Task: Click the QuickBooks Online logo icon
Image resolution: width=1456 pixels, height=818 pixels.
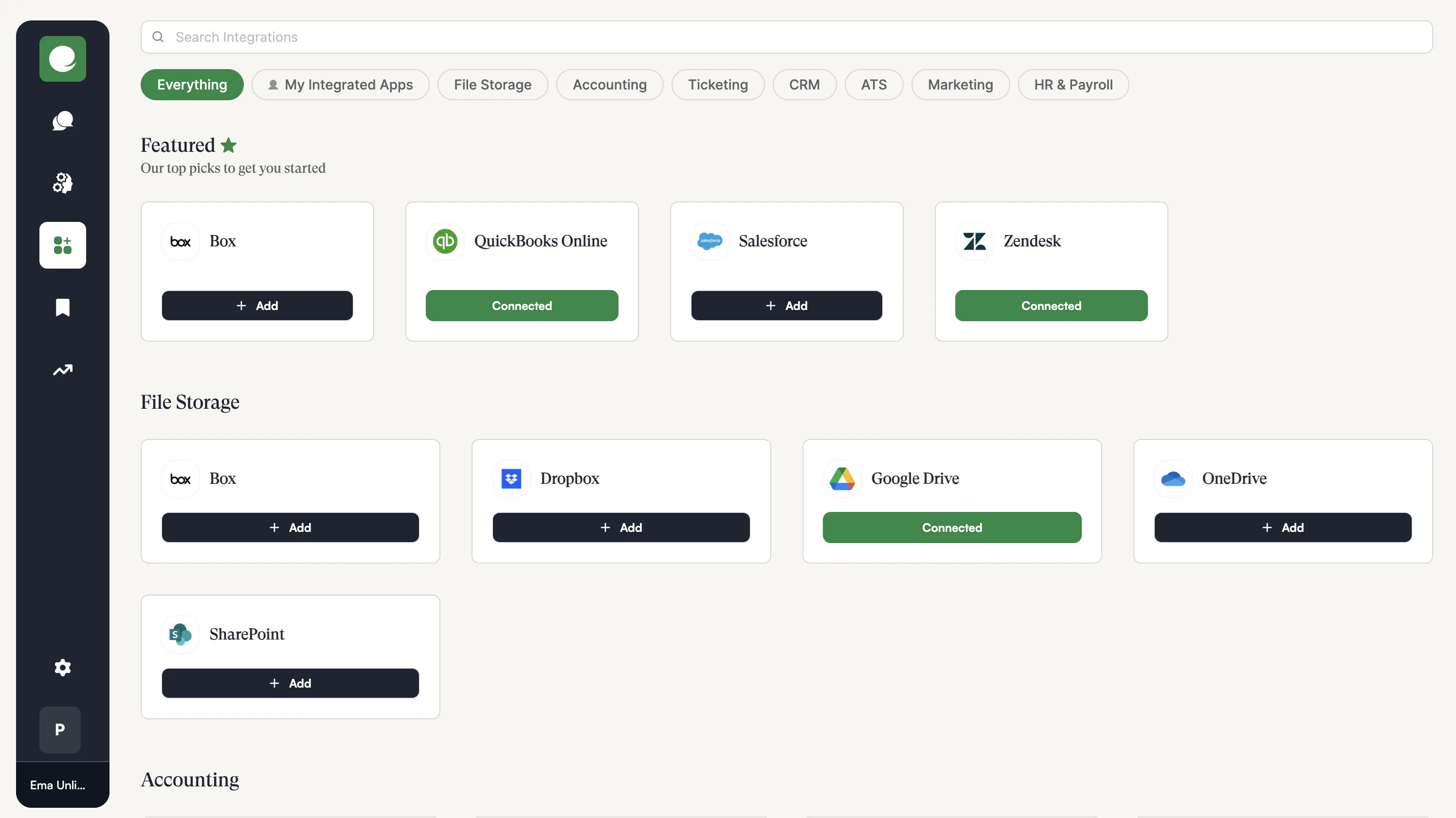Action: 445,241
